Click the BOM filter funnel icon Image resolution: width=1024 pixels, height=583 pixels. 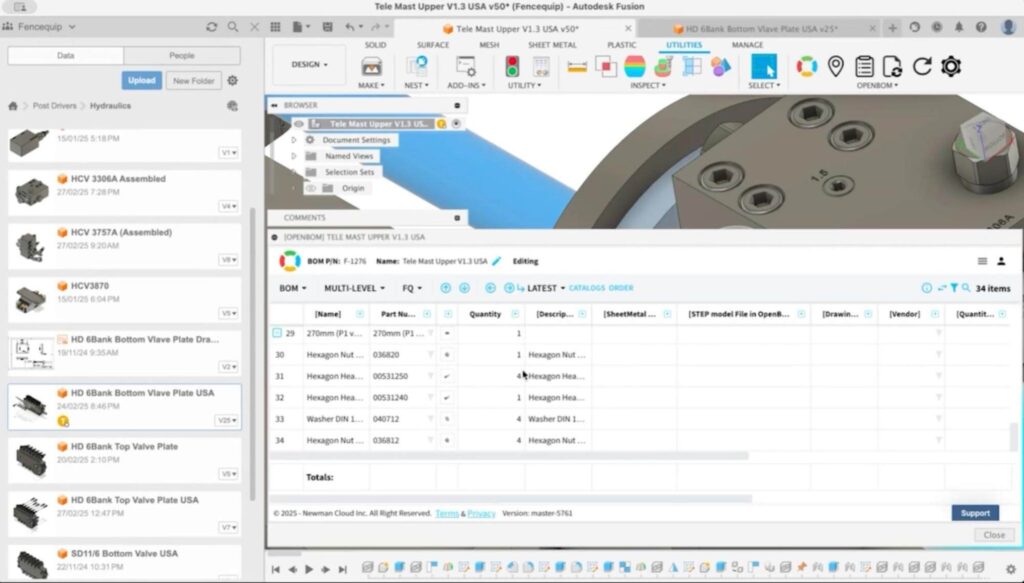coord(954,288)
